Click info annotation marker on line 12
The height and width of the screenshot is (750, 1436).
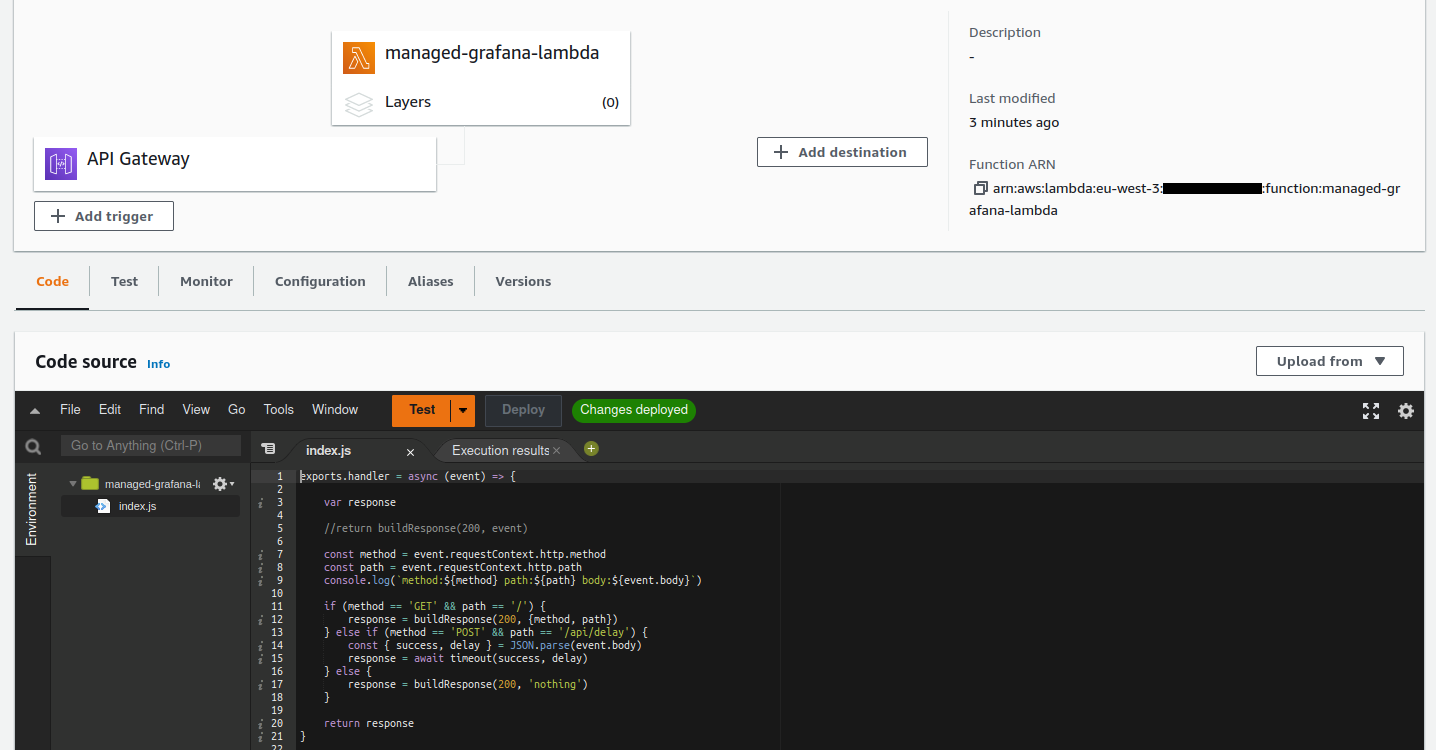tap(260, 620)
